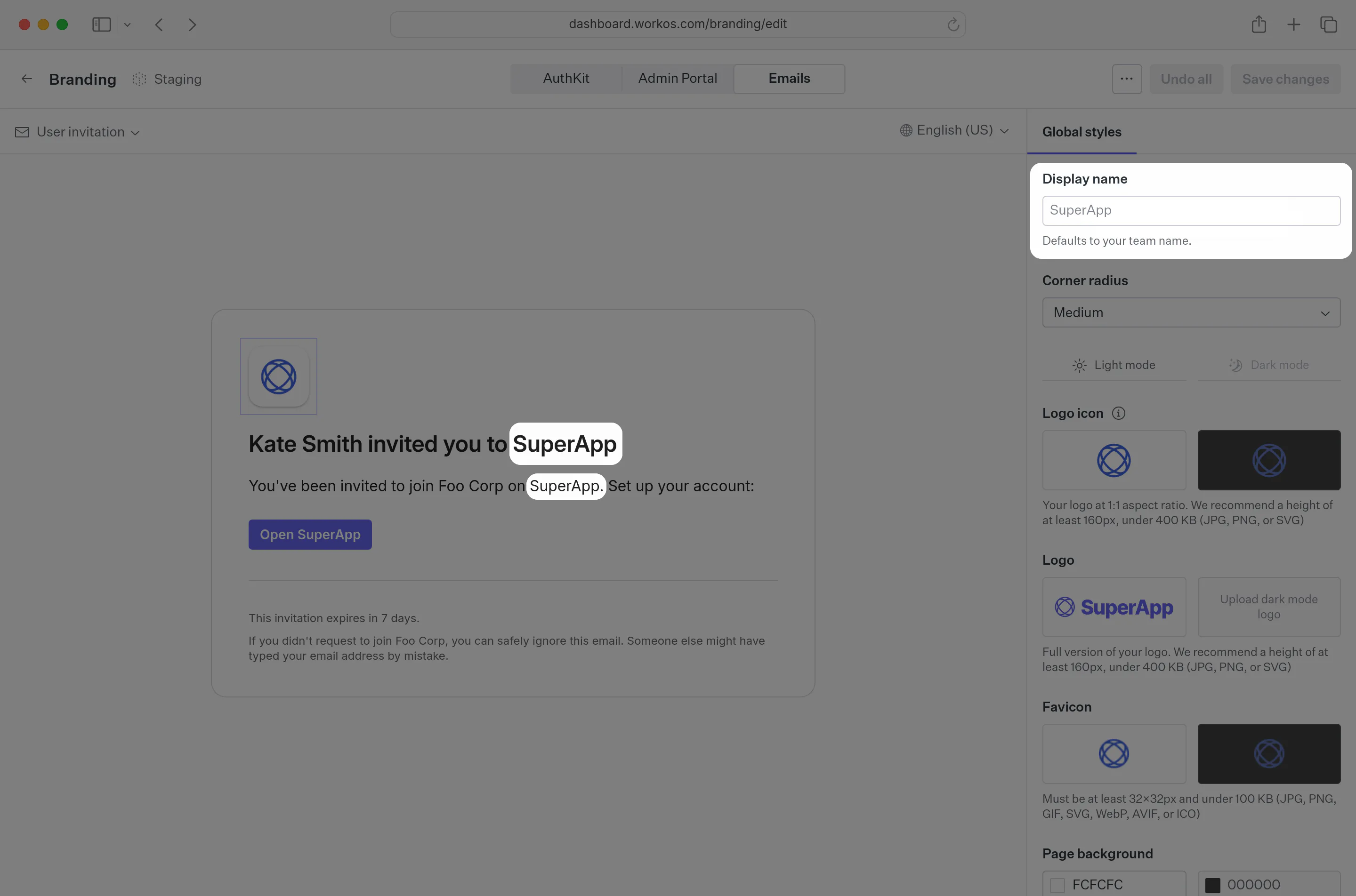The height and width of the screenshot is (896, 1356).
Task: Open the User invitation email dropdown
Action: coord(78,132)
